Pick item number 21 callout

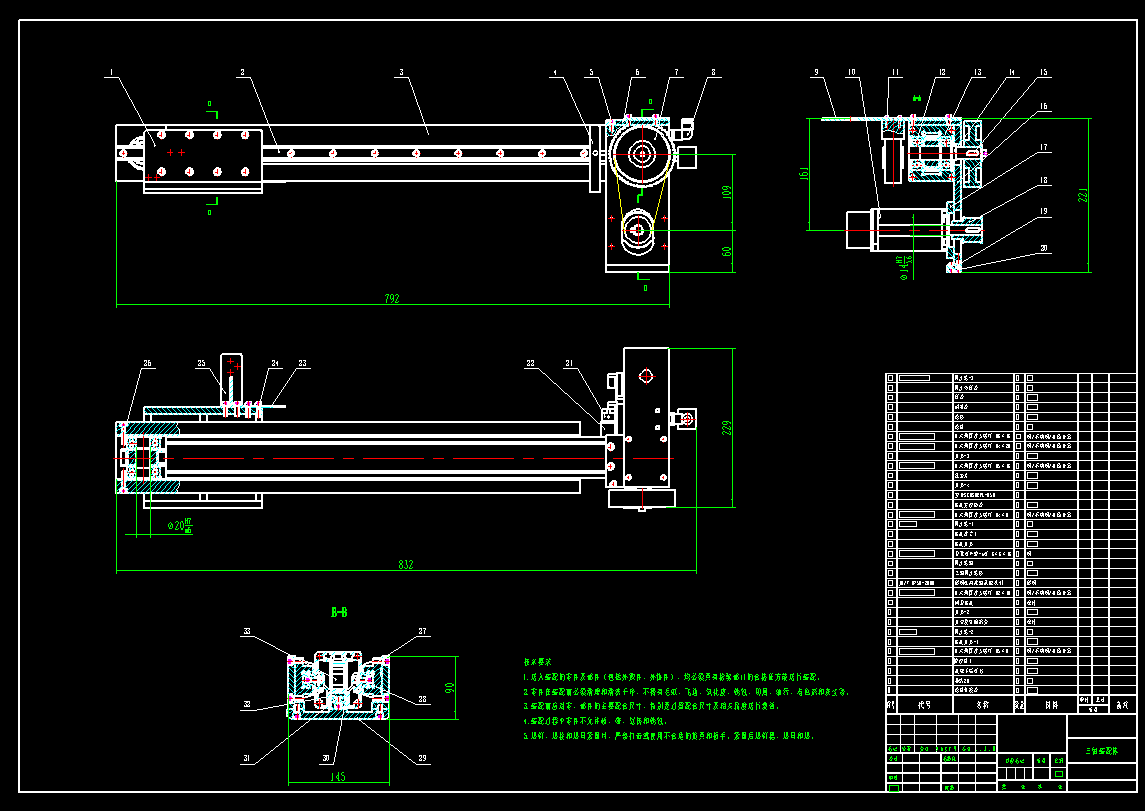[x=570, y=363]
